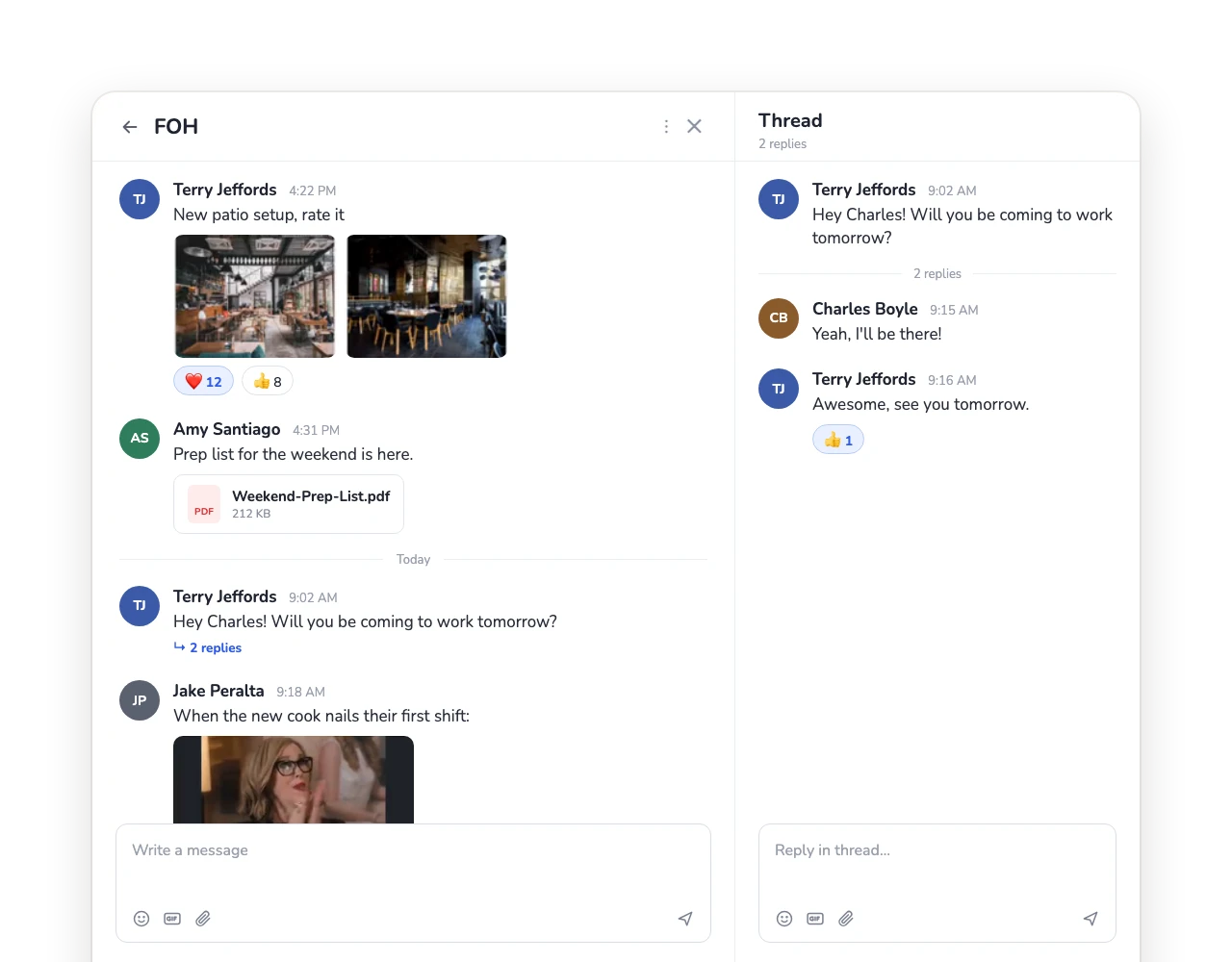Click Terry's avatar on the 9:02 AM channel message
The height and width of the screenshot is (962, 1232).
click(x=140, y=606)
